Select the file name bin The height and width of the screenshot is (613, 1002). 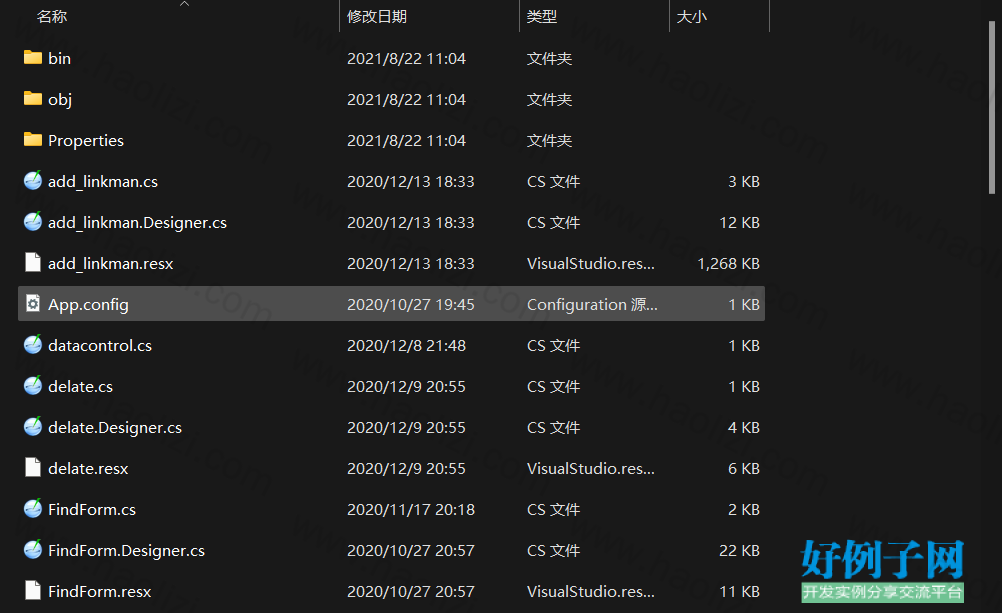click(x=59, y=58)
